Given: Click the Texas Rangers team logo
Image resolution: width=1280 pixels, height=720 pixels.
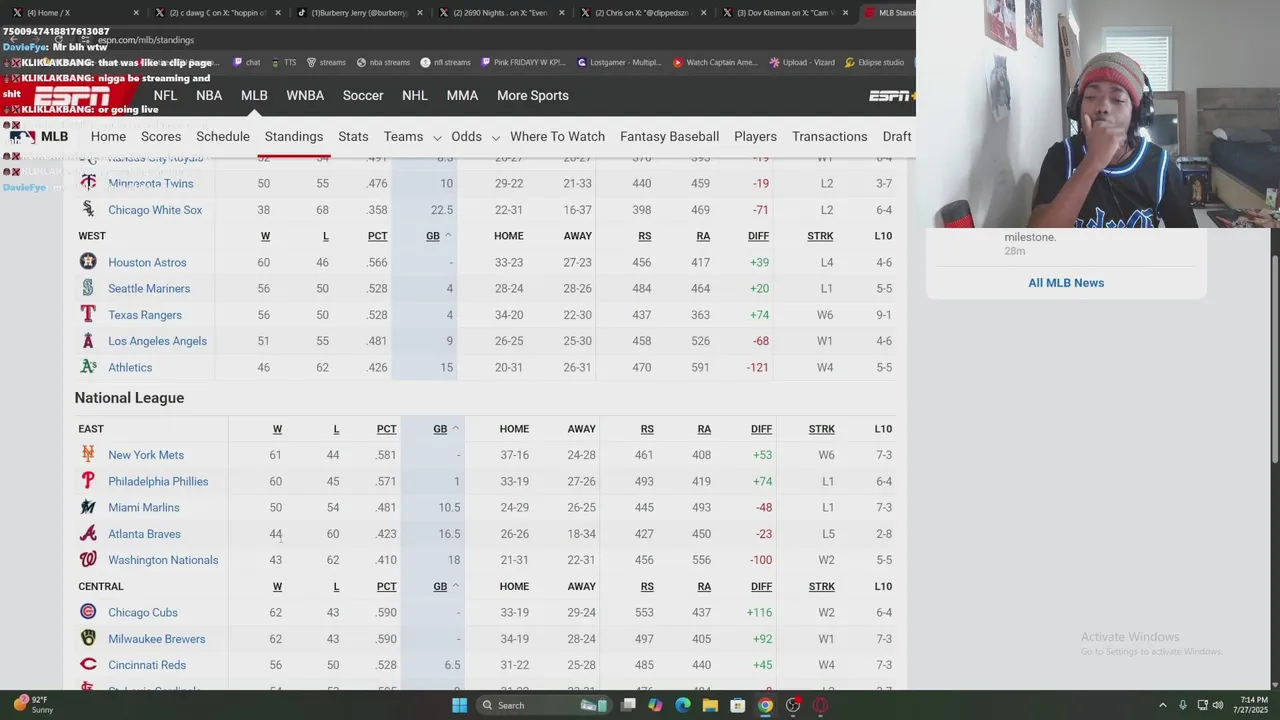Looking at the screenshot, I should coord(88,314).
